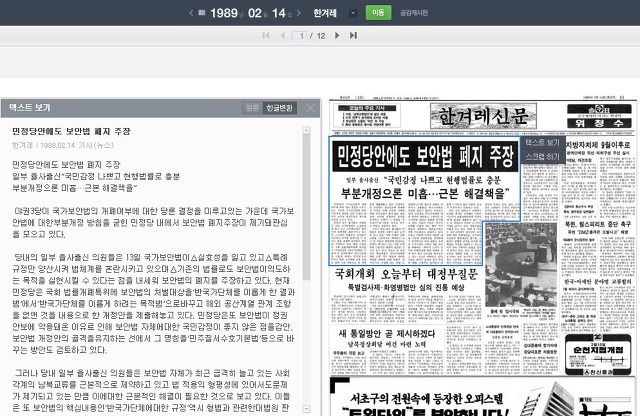Switch text view to 한글변환 mode
This screenshot has height=416, width=640.
click(x=280, y=108)
